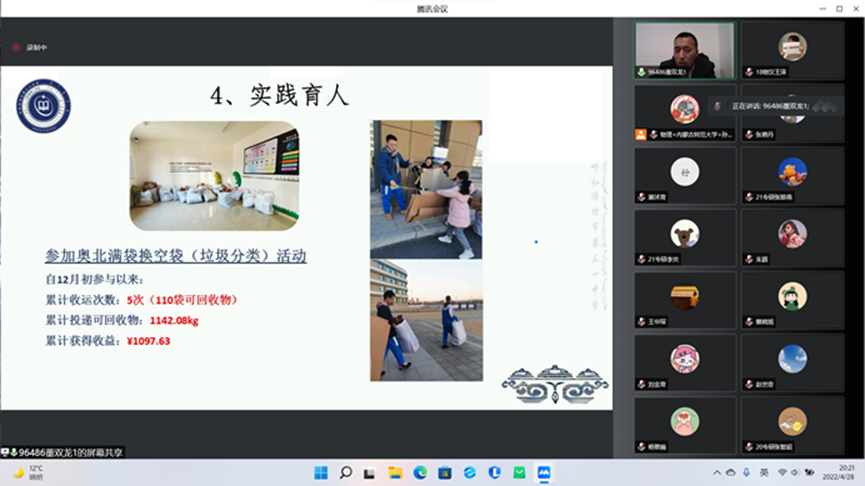The width and height of the screenshot is (865, 486).
Task: Switch the input method via 英 indicator
Action: 763,472
